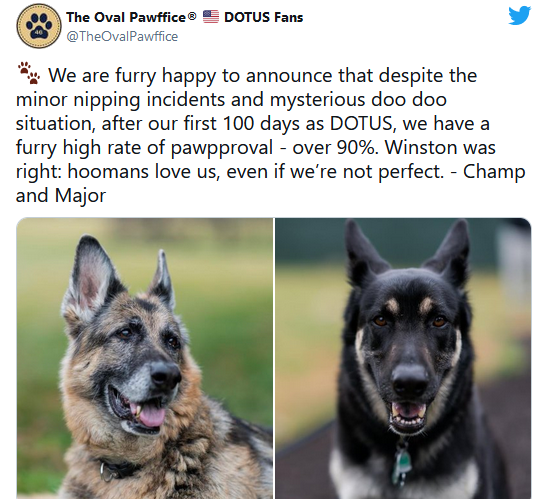The height and width of the screenshot is (499, 543).
Task: Click Major's green collar tag
Action: pos(402,464)
